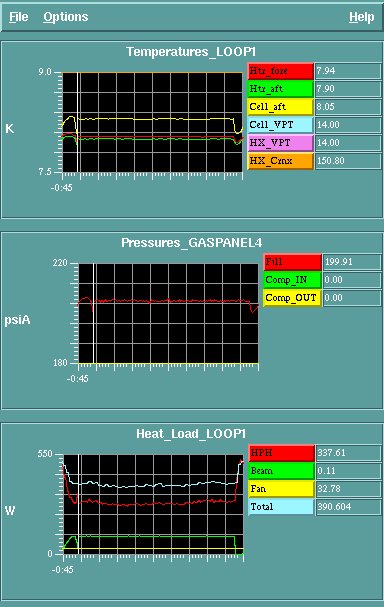Click the green Htr_aft legend button
Screen dimensions: 384x607
[x=281, y=89]
